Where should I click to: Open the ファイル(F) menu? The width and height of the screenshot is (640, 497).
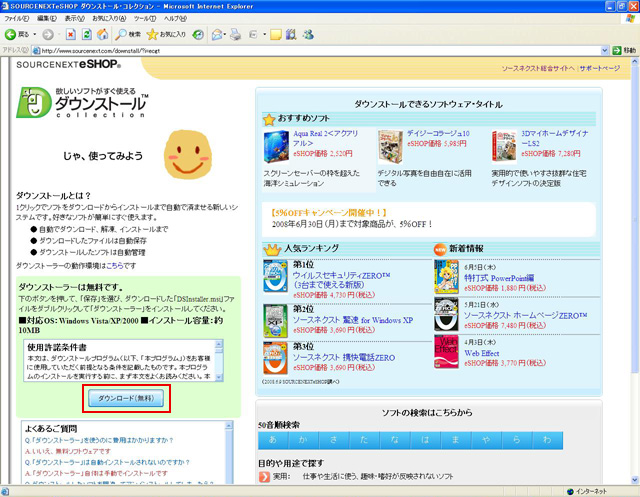coord(16,18)
